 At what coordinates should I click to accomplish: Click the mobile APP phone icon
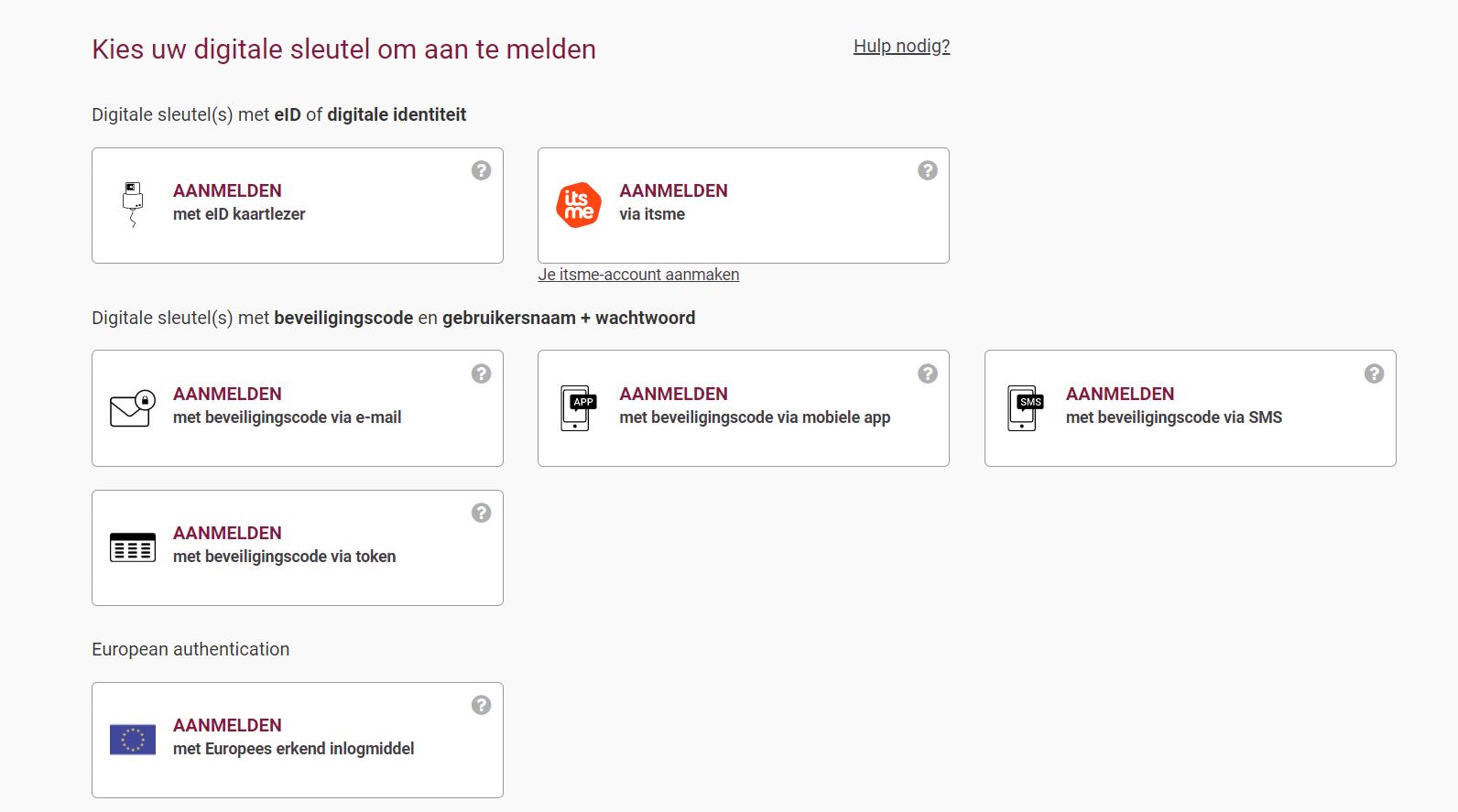(578, 408)
